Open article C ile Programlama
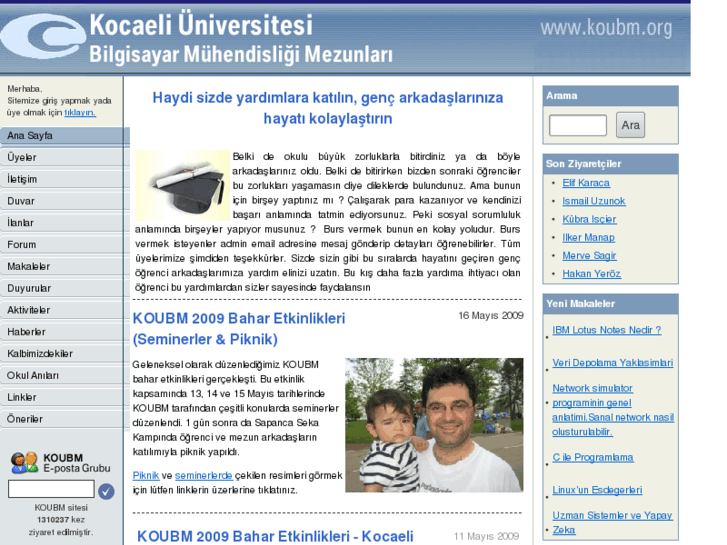This screenshot has width=727, height=545. 593,457
